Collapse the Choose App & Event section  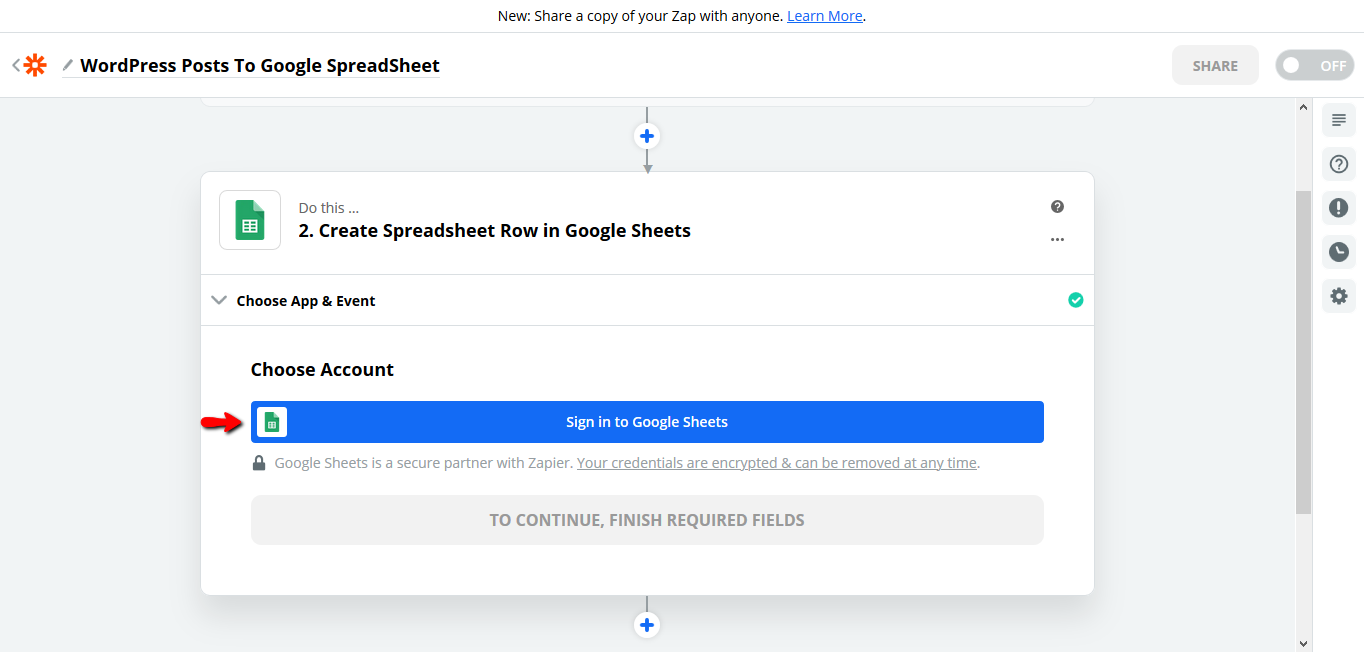click(x=219, y=300)
